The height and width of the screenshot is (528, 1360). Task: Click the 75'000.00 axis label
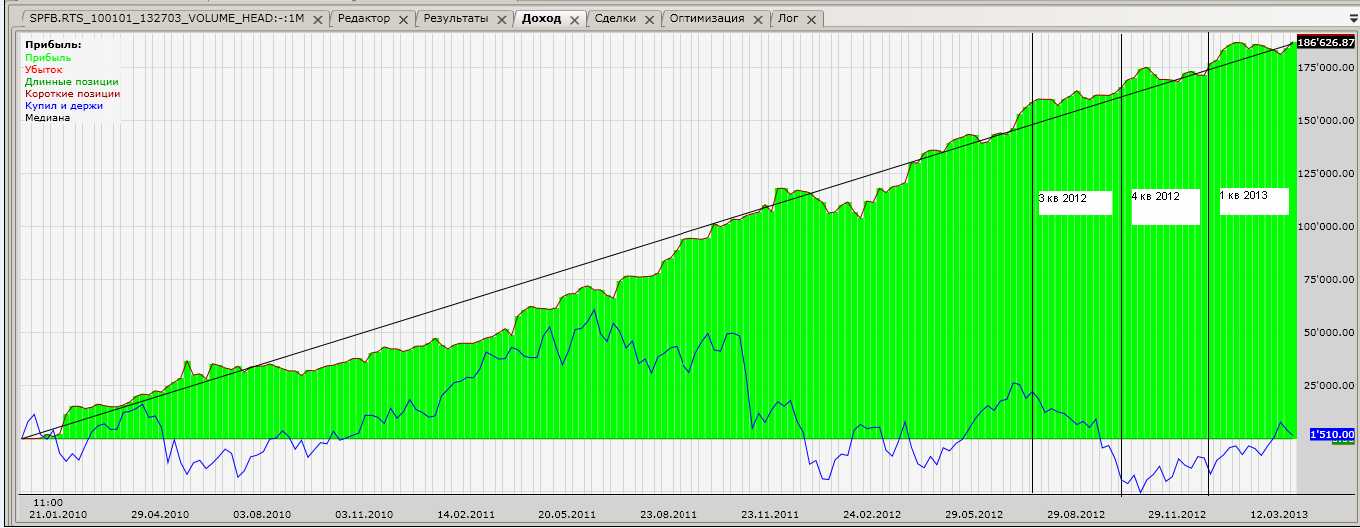click(1330, 280)
